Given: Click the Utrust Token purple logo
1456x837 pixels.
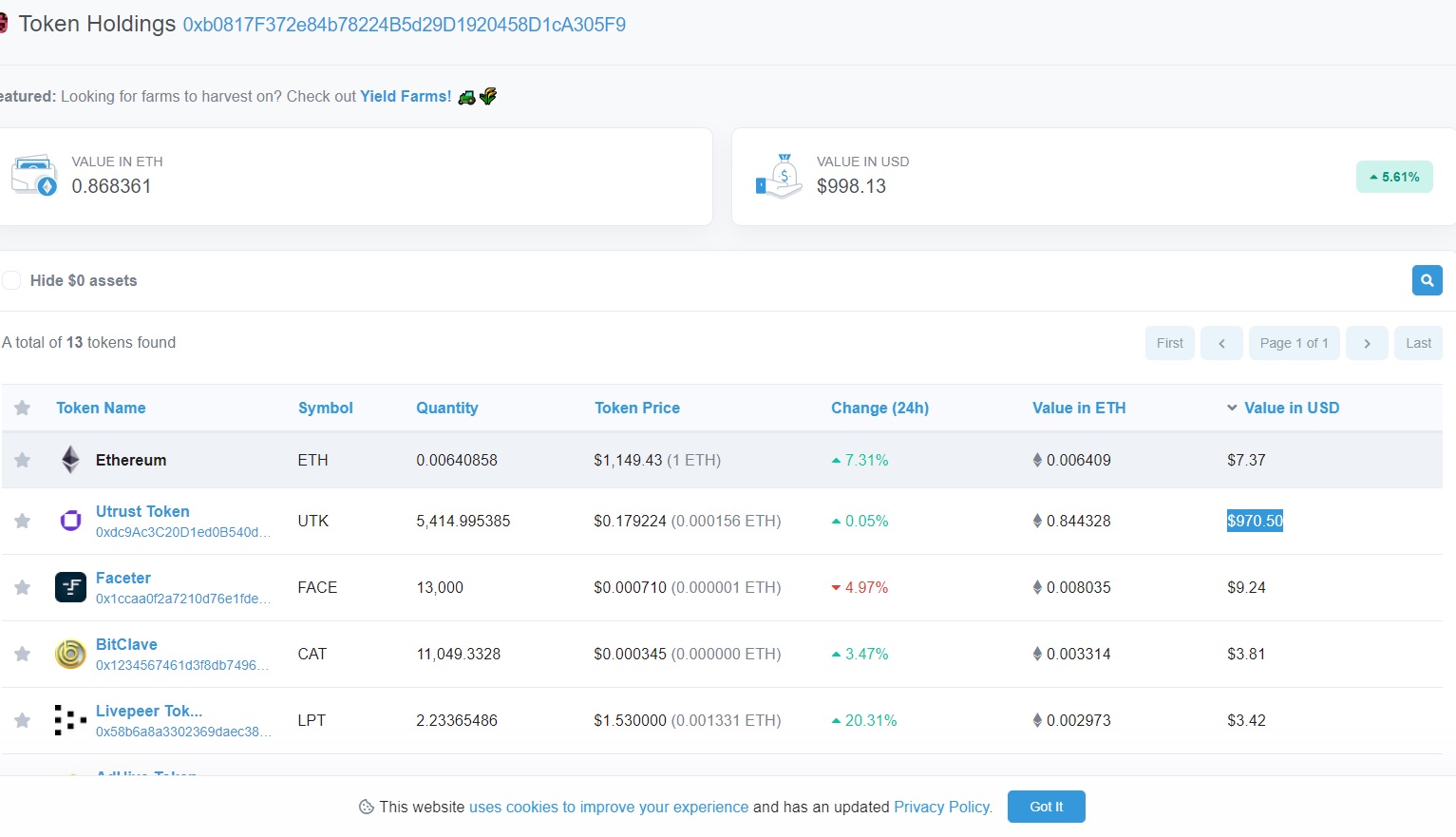Looking at the screenshot, I should pyautogui.click(x=70, y=521).
